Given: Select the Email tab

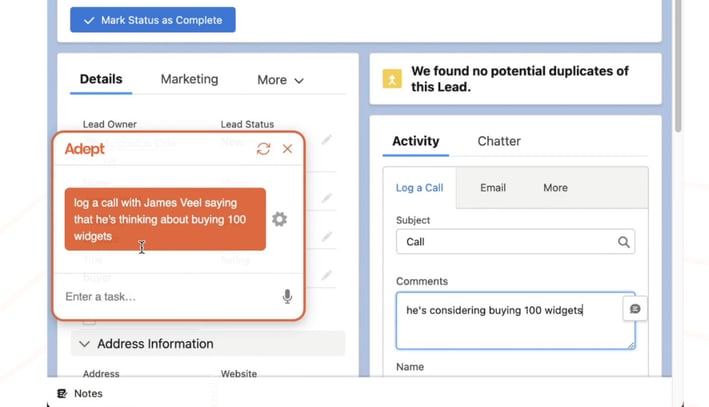Looking at the screenshot, I should [492, 188].
